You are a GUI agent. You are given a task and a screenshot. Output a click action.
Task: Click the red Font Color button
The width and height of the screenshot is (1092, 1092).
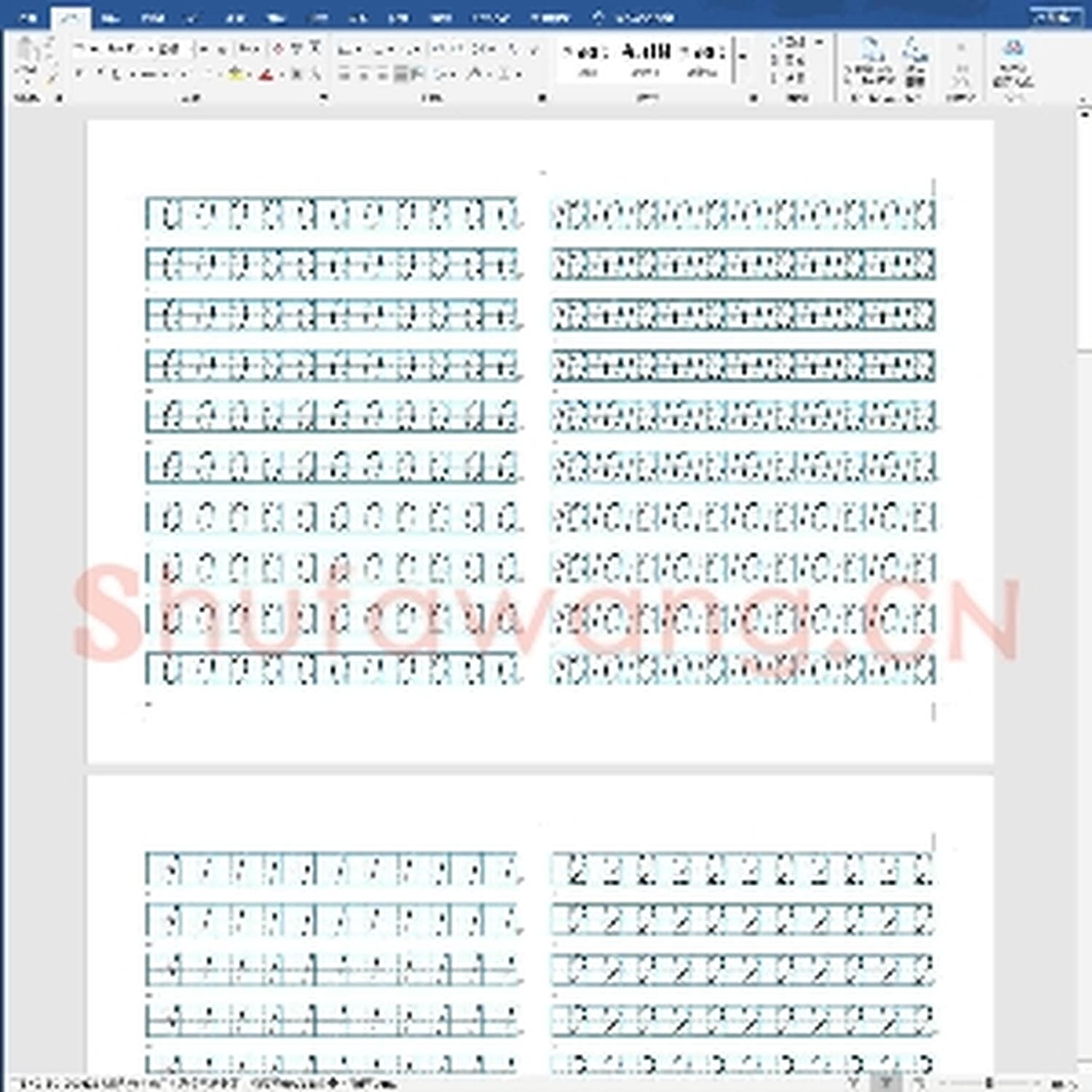[x=265, y=74]
